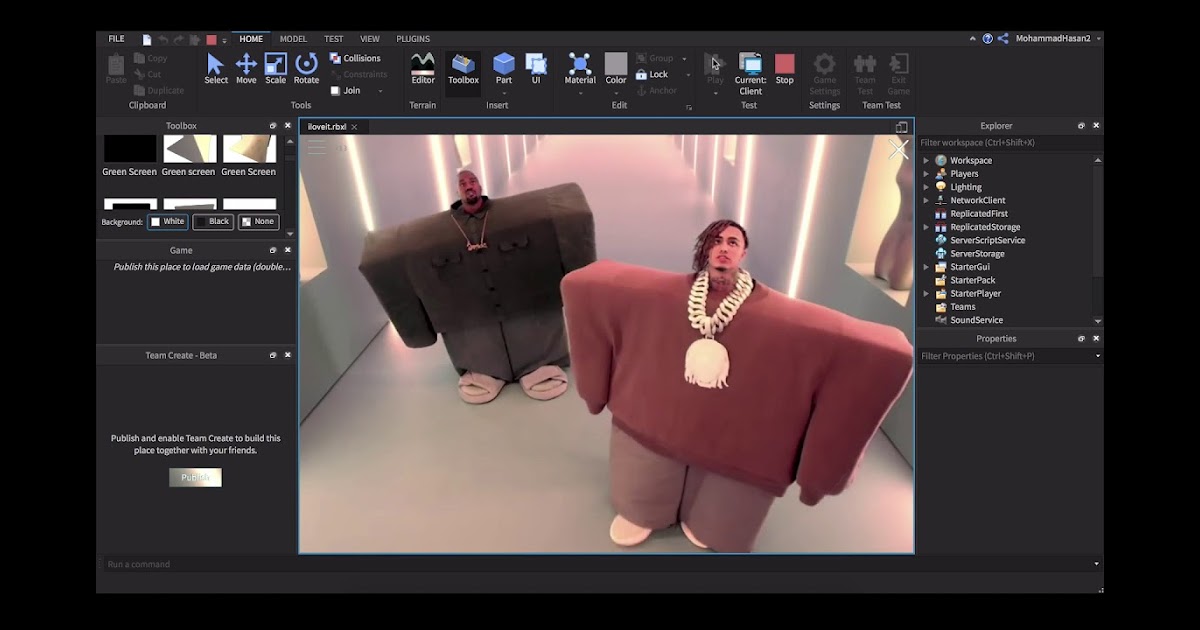Click the red stop icon in quick access bar
Viewport: 1200px width, 630px height.
pyautogui.click(x=211, y=39)
